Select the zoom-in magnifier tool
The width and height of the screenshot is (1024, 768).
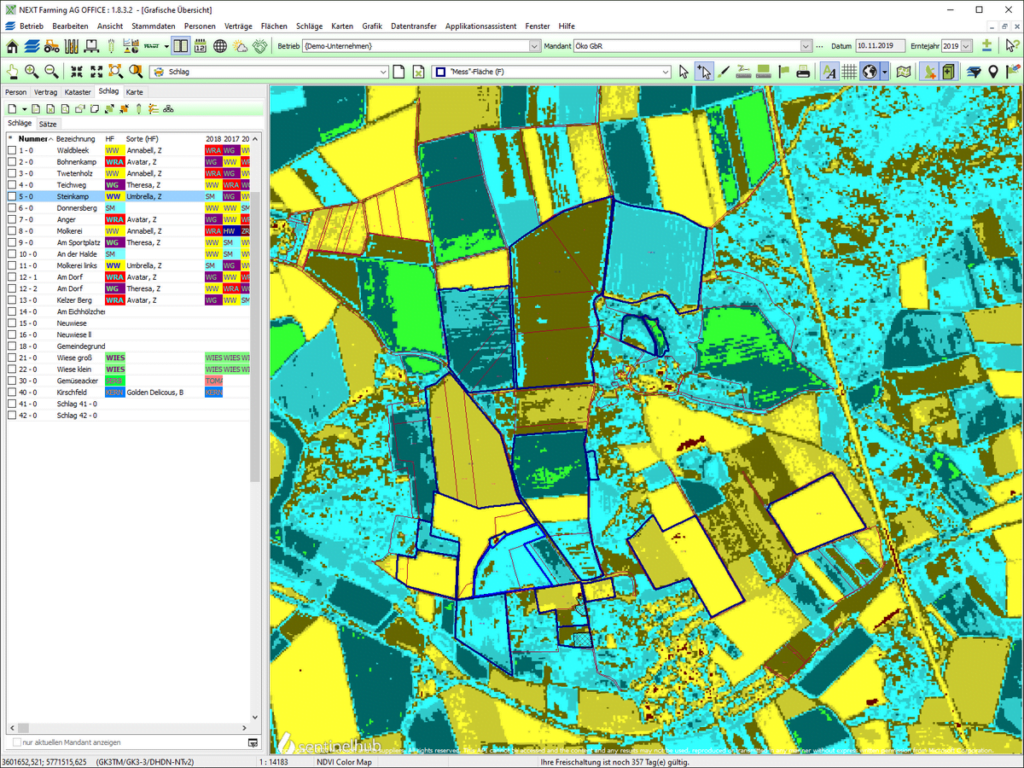click(31, 71)
